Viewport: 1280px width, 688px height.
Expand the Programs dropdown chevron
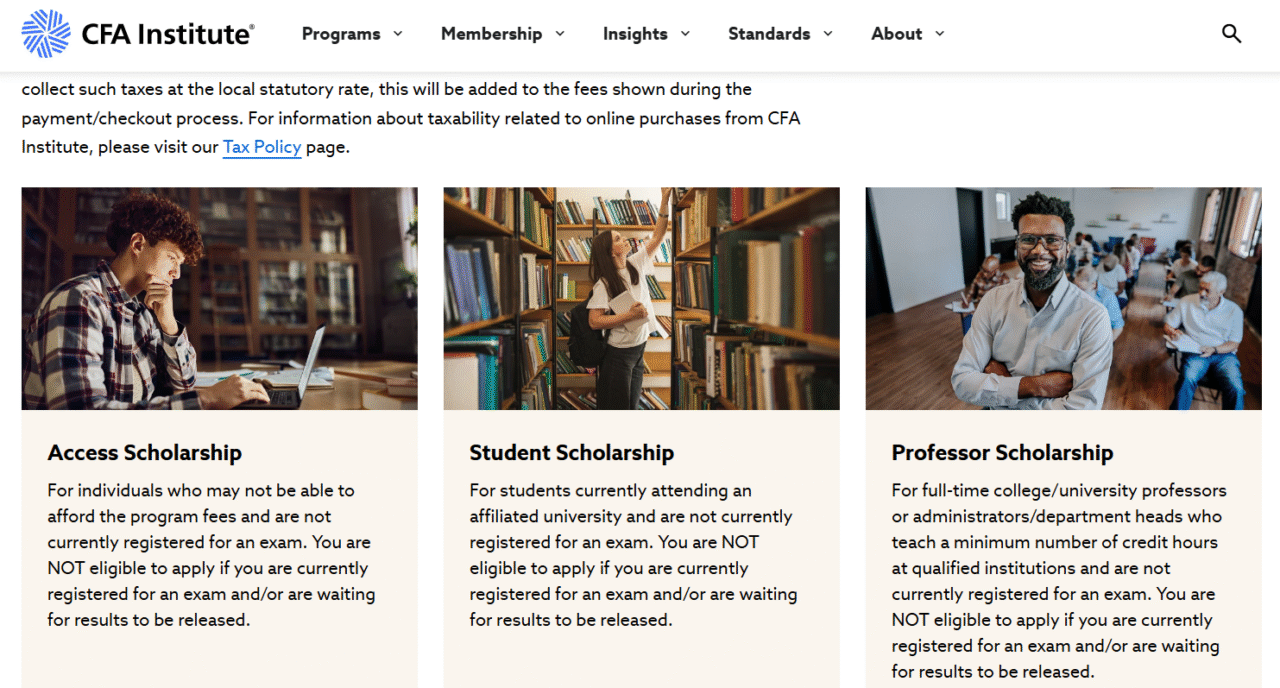click(398, 34)
